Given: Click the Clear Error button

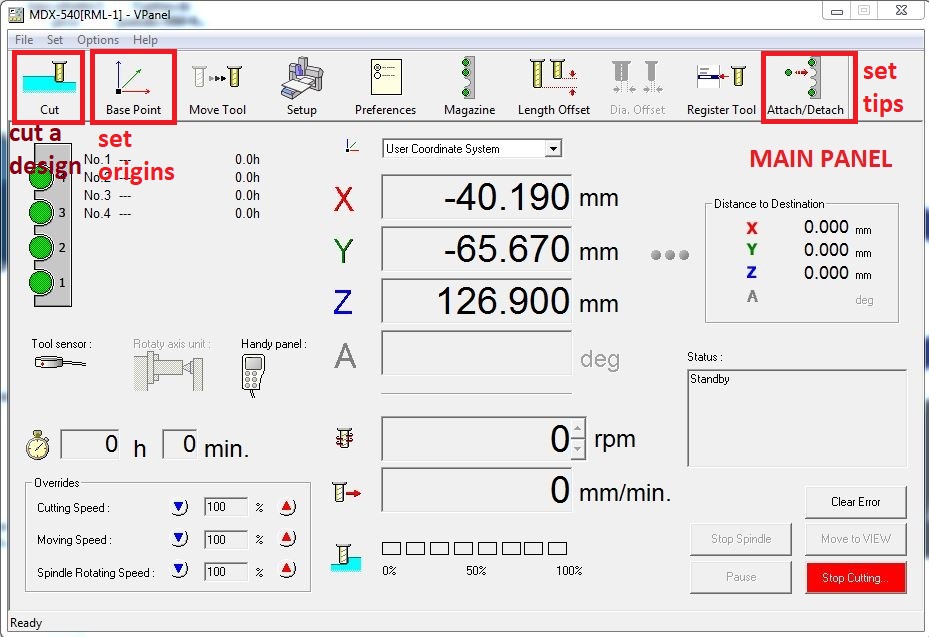Looking at the screenshot, I should (x=856, y=502).
